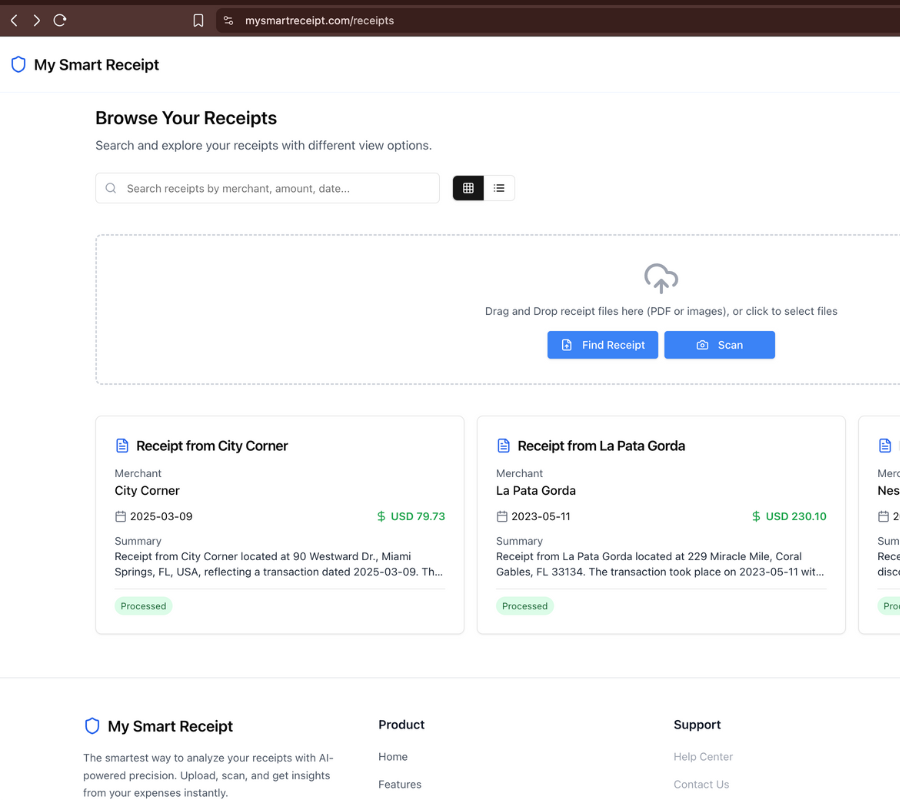Open the Receipt from La Pata Gorda card title
The width and height of the screenshot is (900, 800).
pyautogui.click(x=601, y=446)
